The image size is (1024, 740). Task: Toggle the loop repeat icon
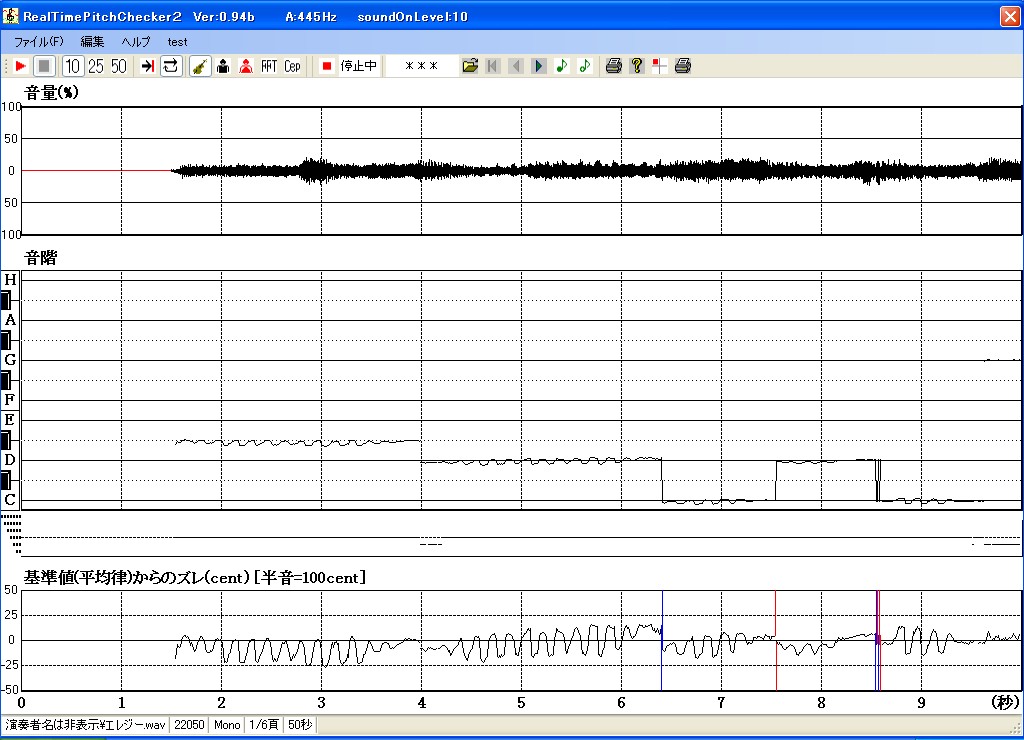(170, 66)
